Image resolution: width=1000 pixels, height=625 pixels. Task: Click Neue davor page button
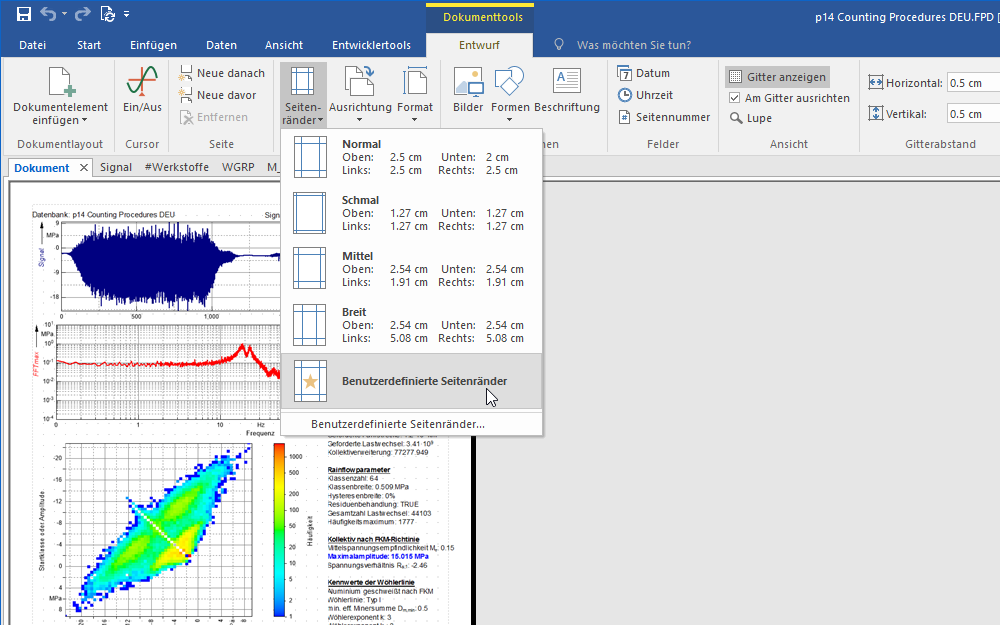(x=217, y=95)
